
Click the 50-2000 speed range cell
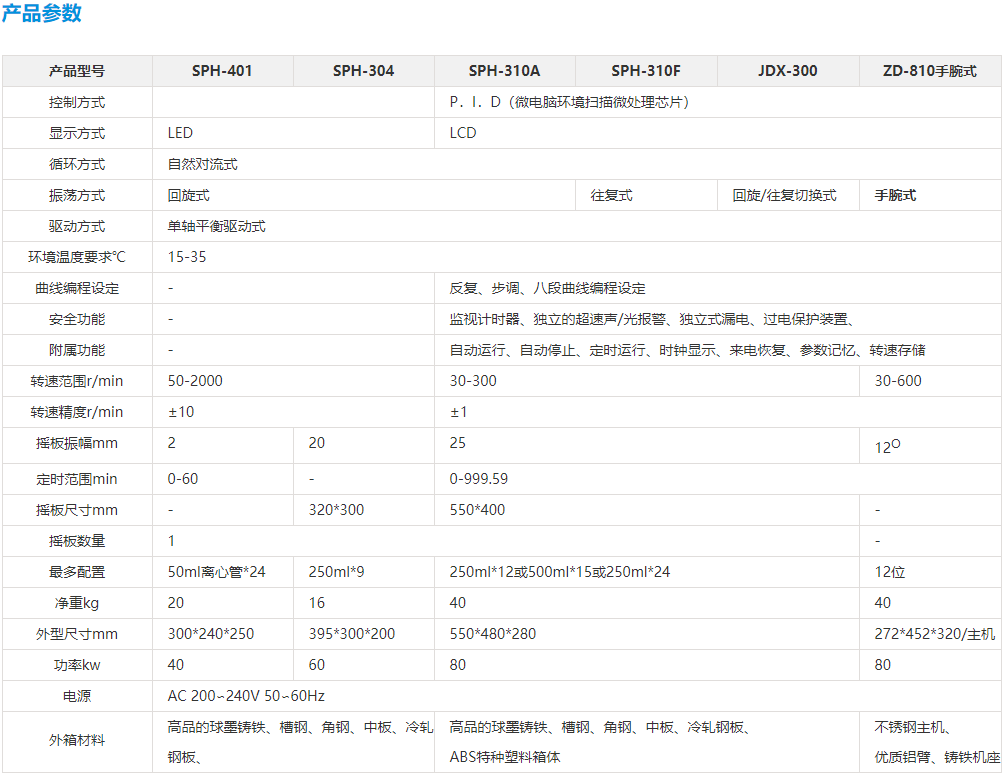click(x=293, y=381)
